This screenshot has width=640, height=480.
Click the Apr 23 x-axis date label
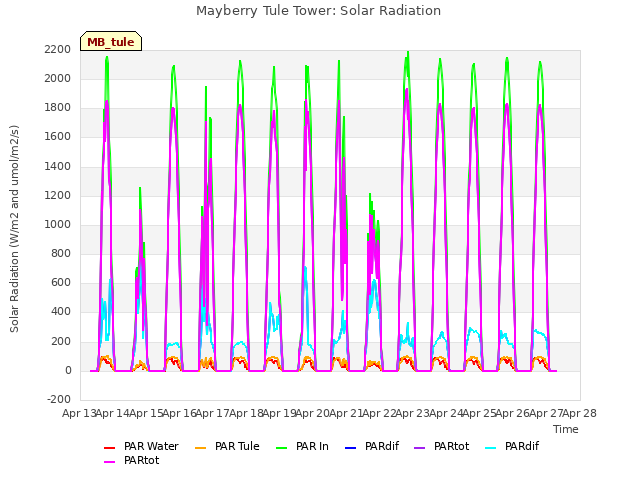pos(412,413)
